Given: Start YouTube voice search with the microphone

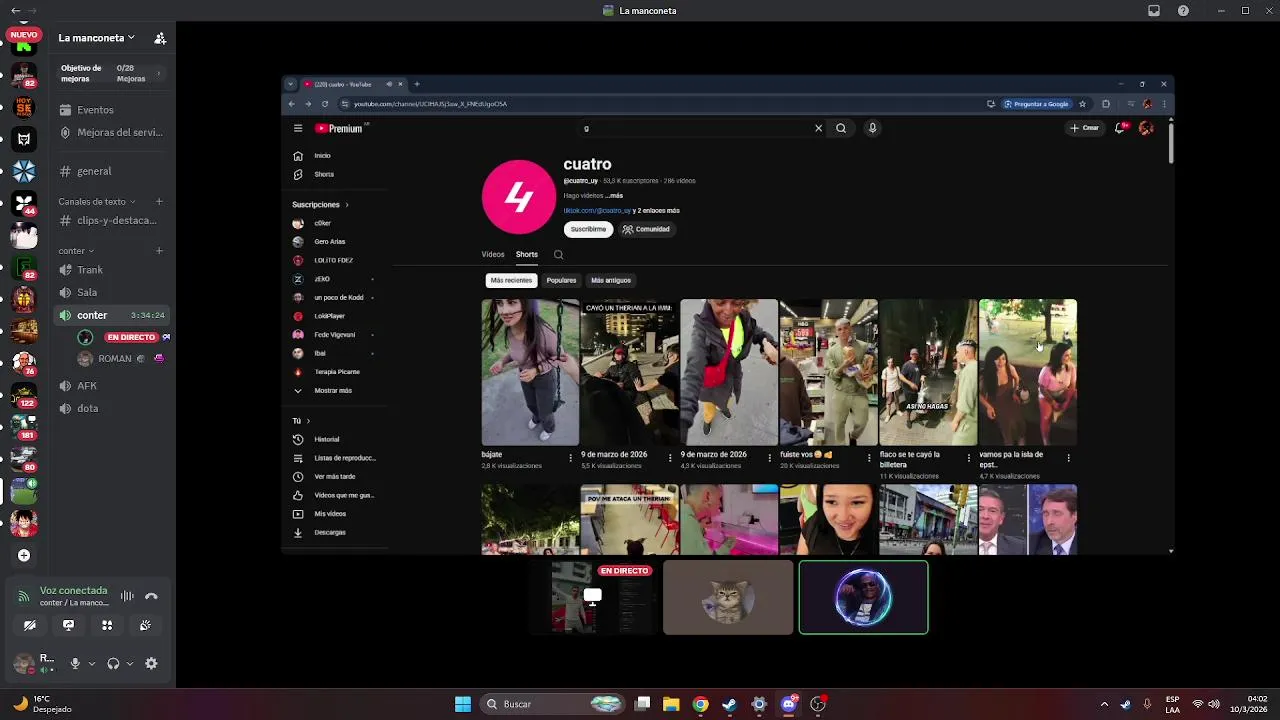Looking at the screenshot, I should (872, 128).
